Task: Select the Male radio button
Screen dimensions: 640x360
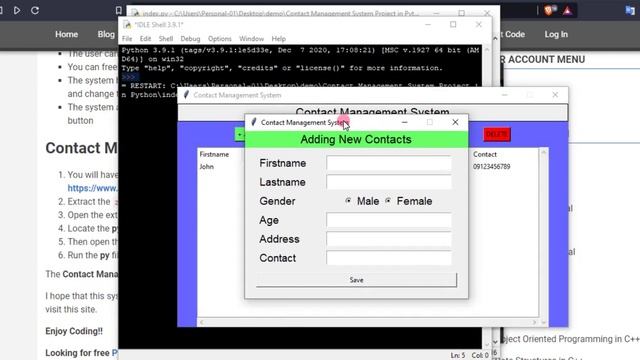Action: [348, 201]
